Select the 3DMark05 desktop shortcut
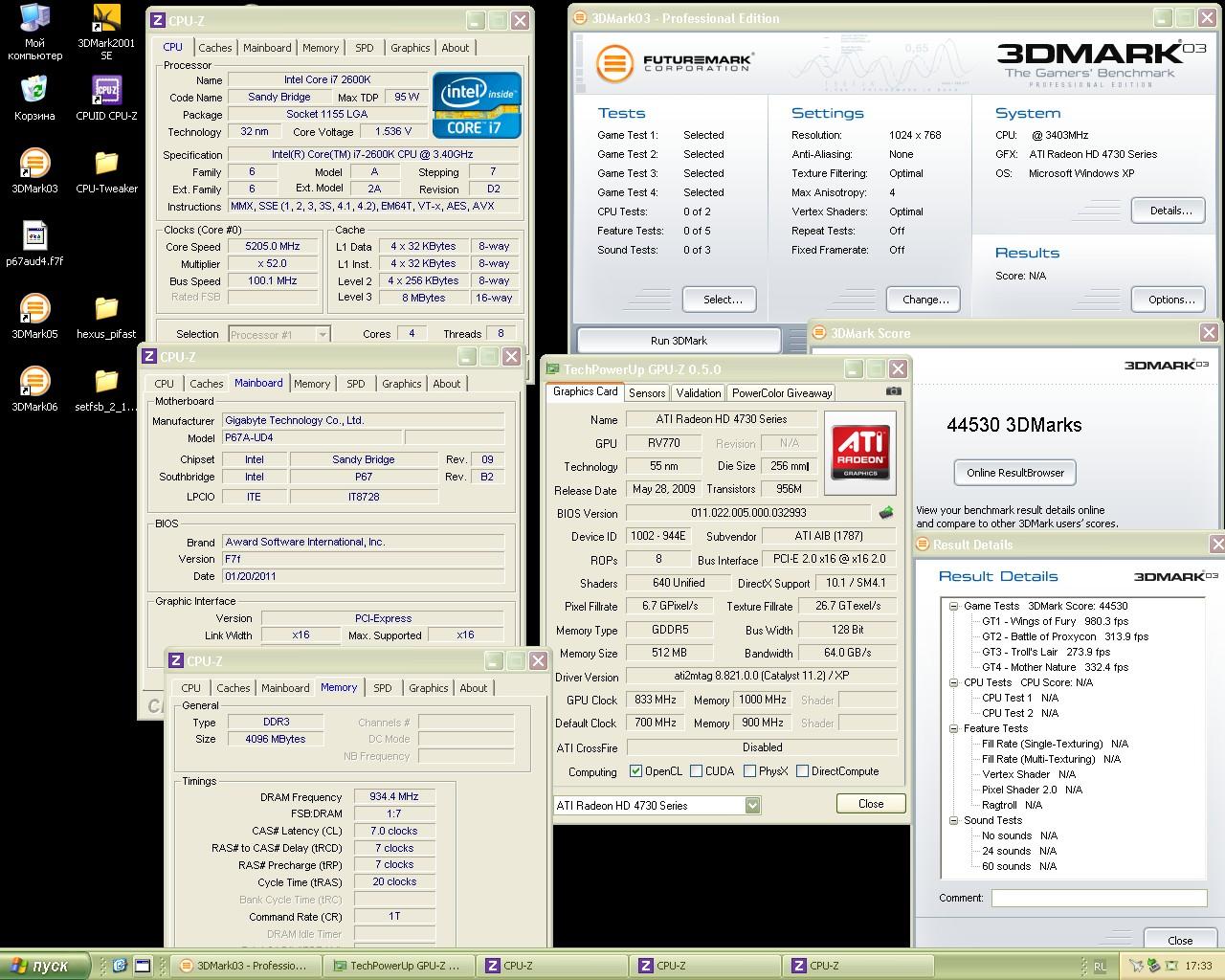 (34, 317)
